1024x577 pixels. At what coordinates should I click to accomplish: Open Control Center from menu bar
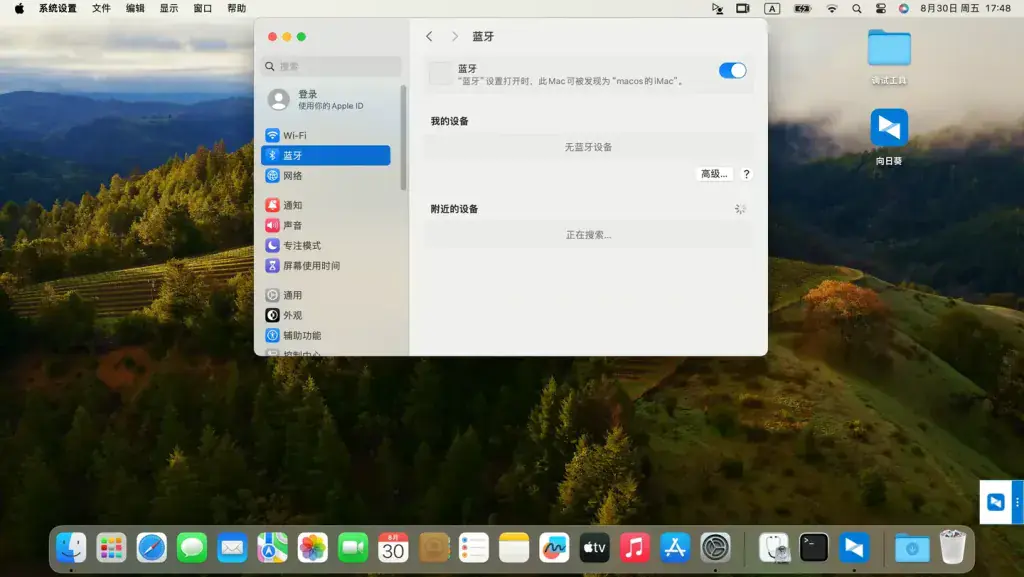coord(880,8)
